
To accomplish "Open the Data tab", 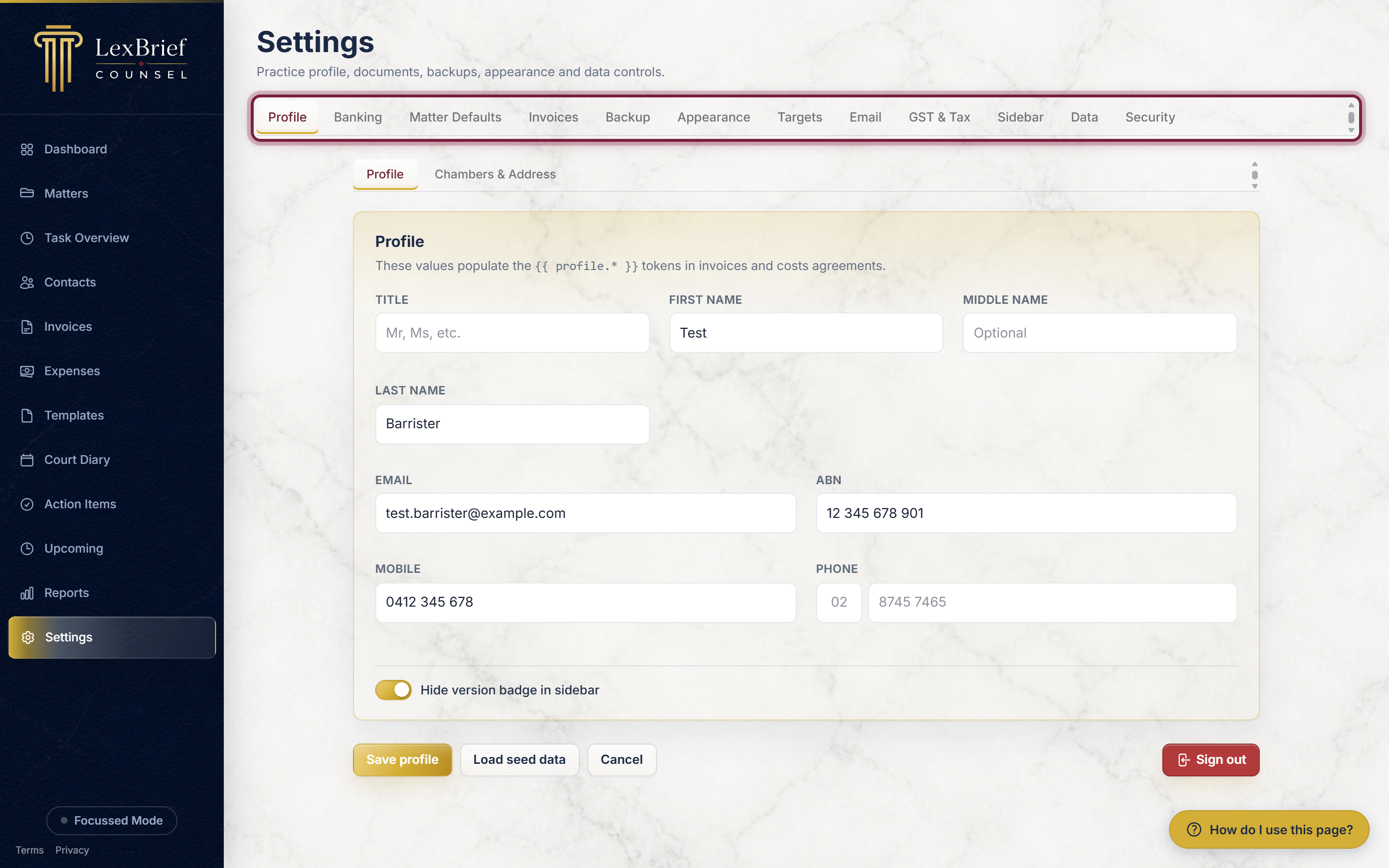I will [1084, 117].
